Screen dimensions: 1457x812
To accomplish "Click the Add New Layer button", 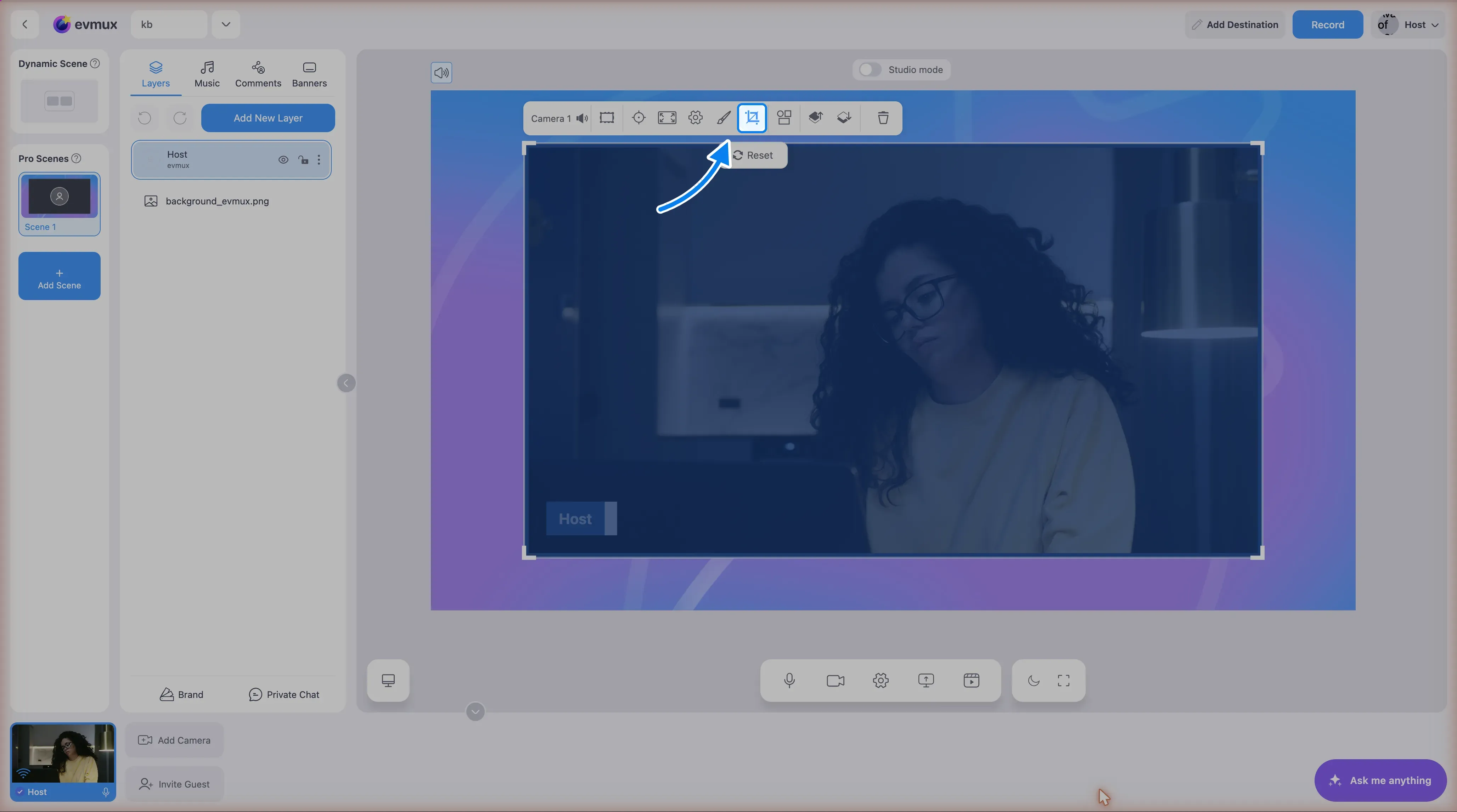I will (268, 118).
